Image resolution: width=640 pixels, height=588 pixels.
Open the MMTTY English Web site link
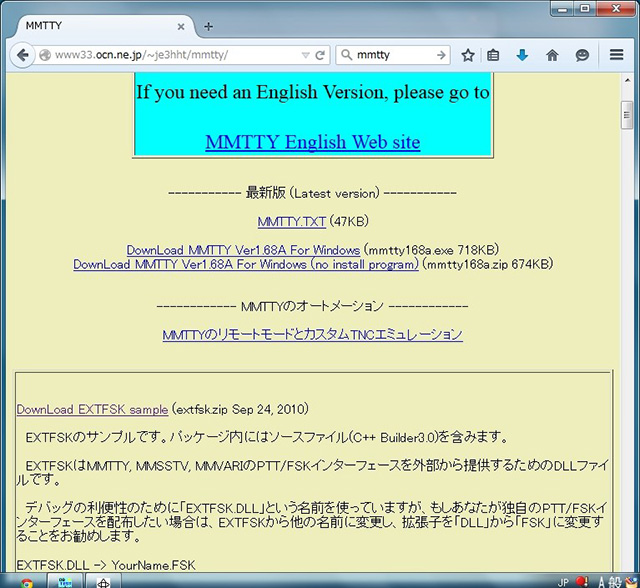313,142
